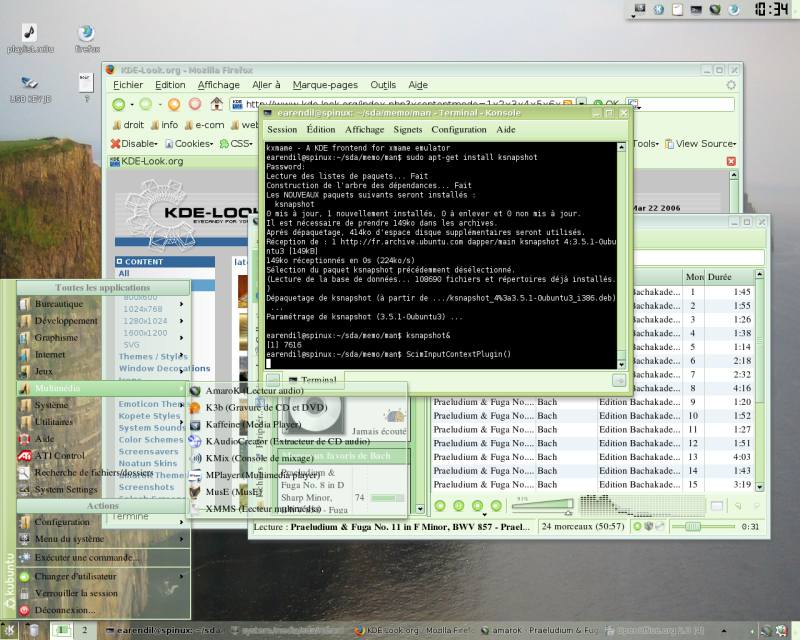Click the Firefox URL address field
800x640 pixels.
[x=401, y=104]
